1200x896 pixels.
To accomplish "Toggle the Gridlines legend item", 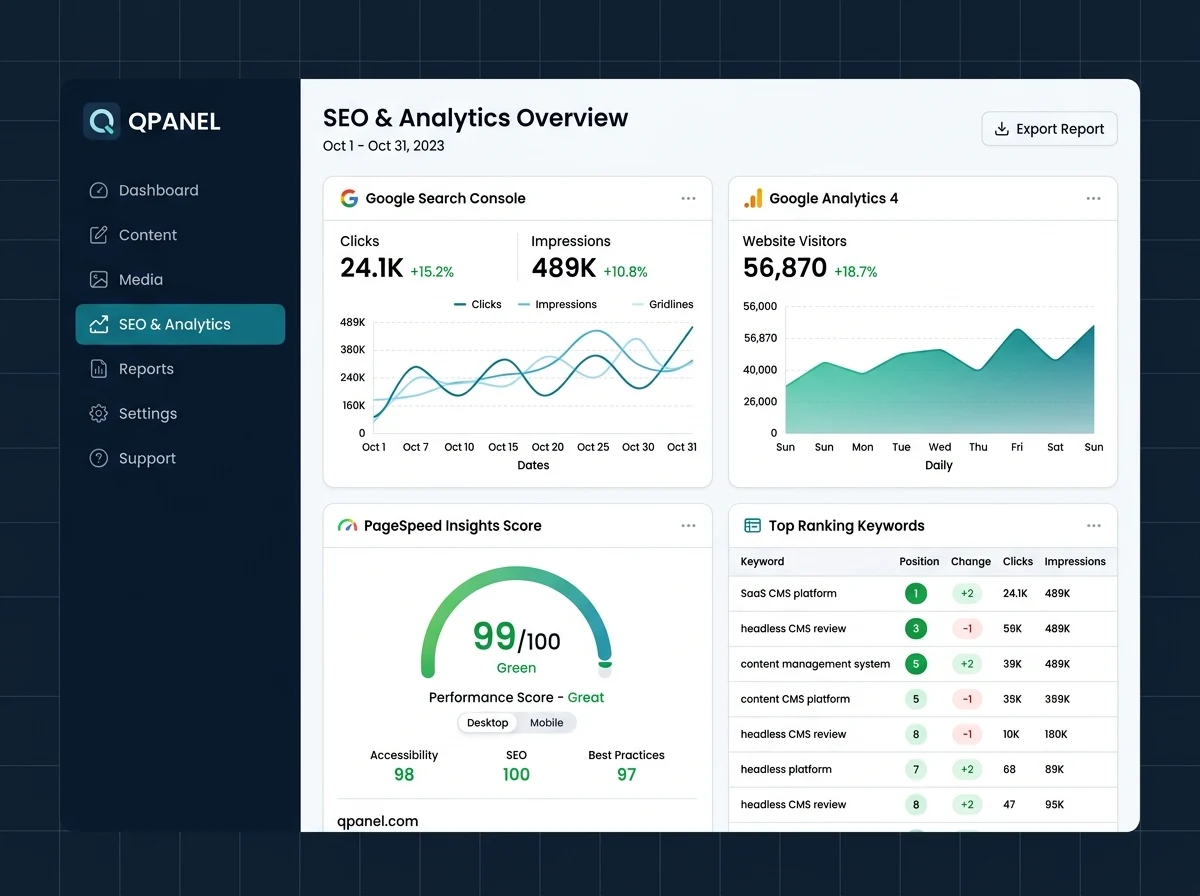I will pyautogui.click(x=662, y=304).
